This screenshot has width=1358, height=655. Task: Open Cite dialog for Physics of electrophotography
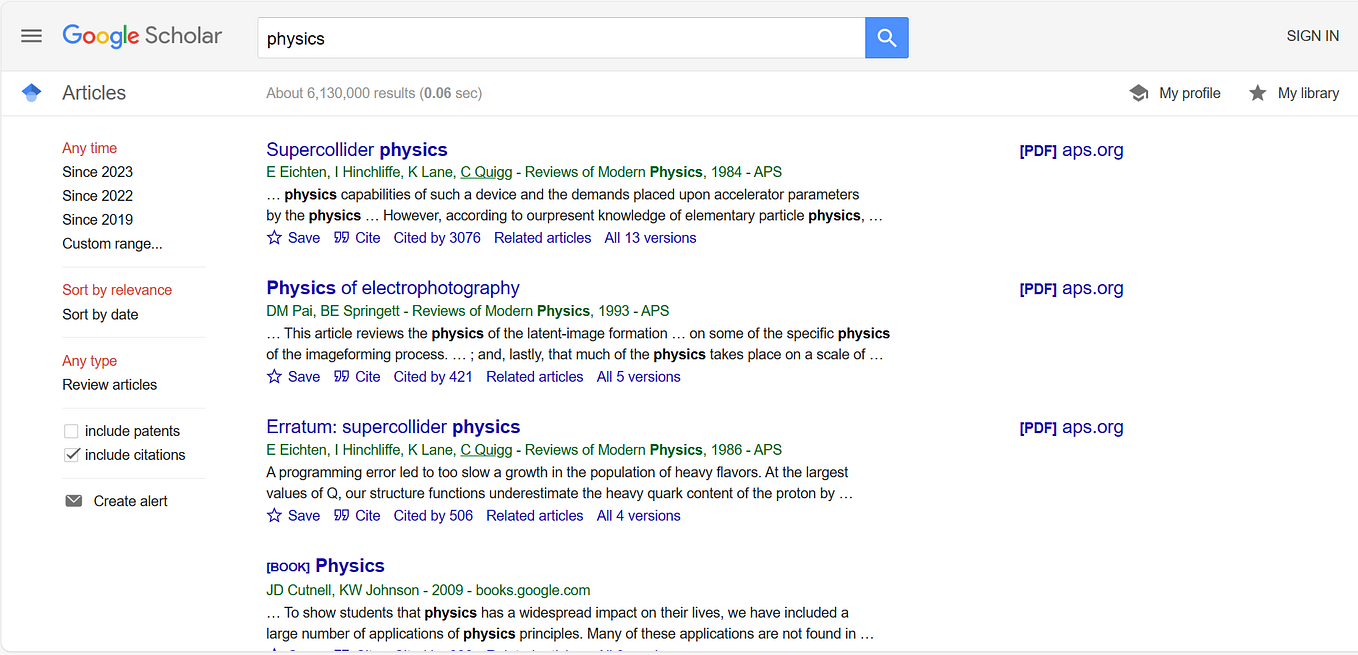click(x=357, y=376)
